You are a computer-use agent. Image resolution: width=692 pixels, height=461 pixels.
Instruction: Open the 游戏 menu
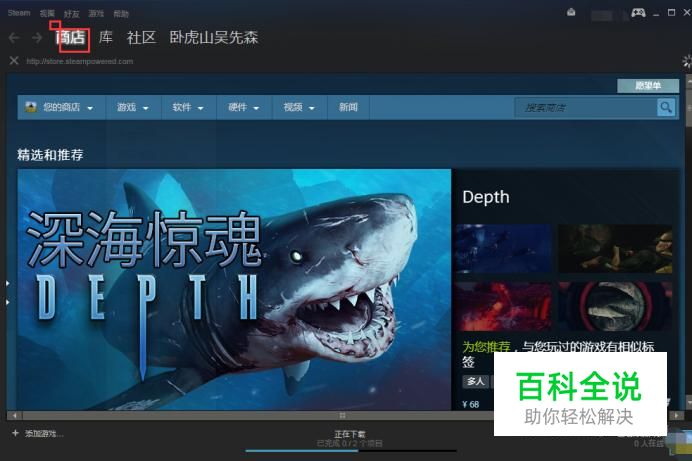96,14
